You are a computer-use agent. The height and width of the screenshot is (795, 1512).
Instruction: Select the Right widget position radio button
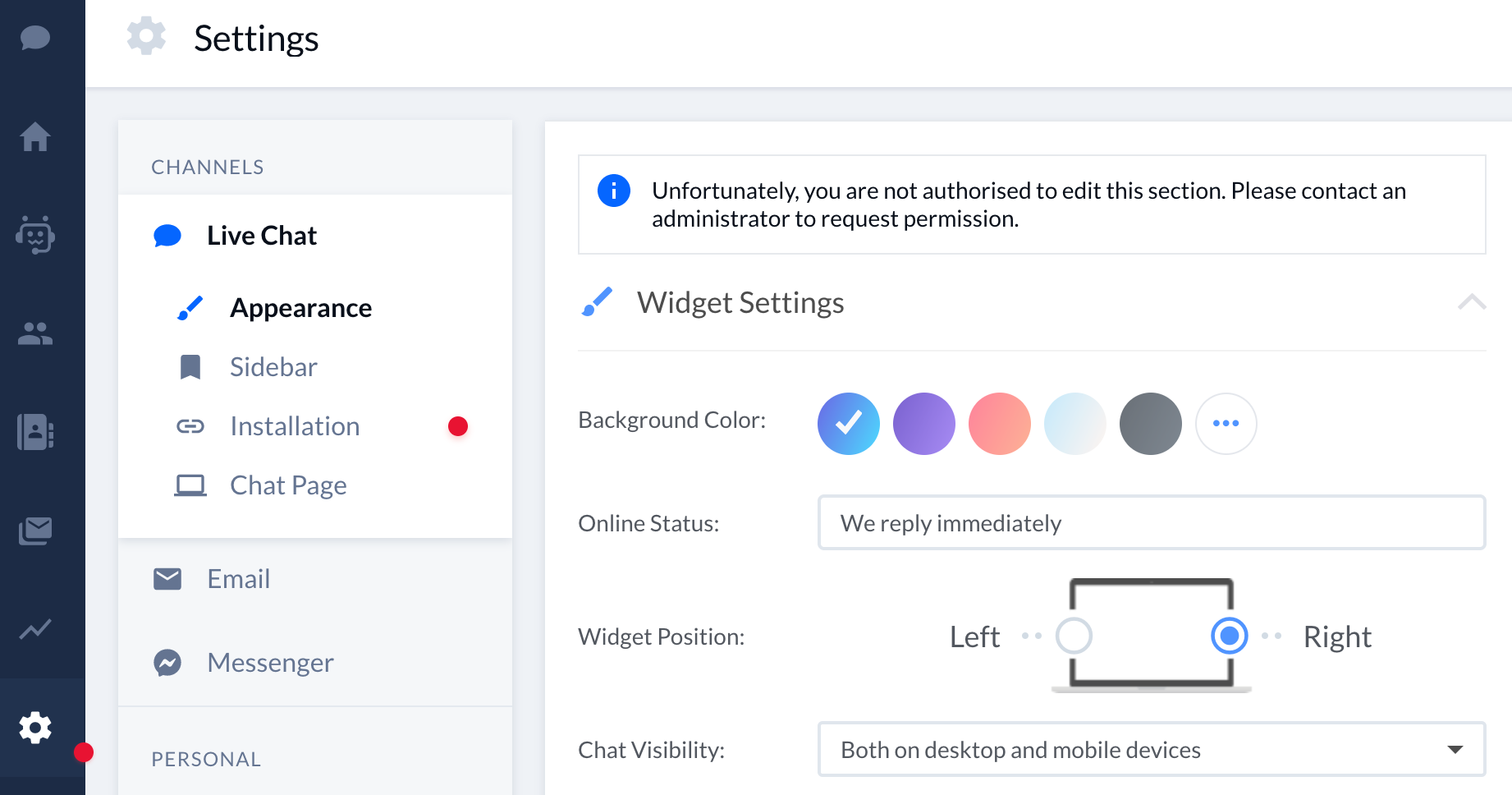coord(1230,636)
